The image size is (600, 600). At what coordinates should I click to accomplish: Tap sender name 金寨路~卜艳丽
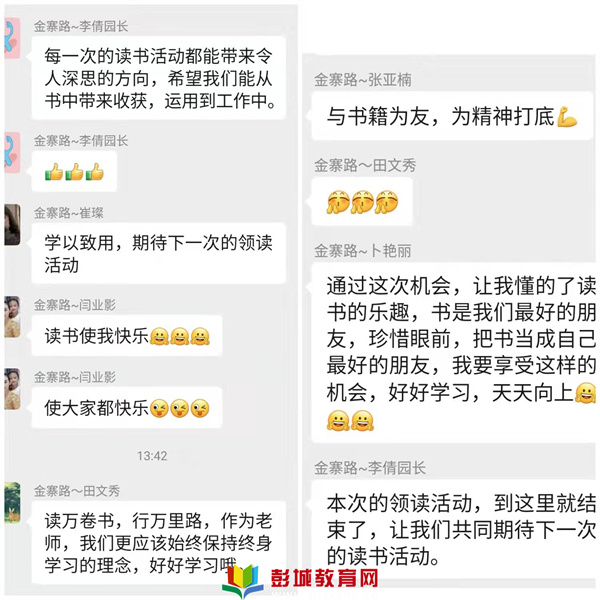363,251
